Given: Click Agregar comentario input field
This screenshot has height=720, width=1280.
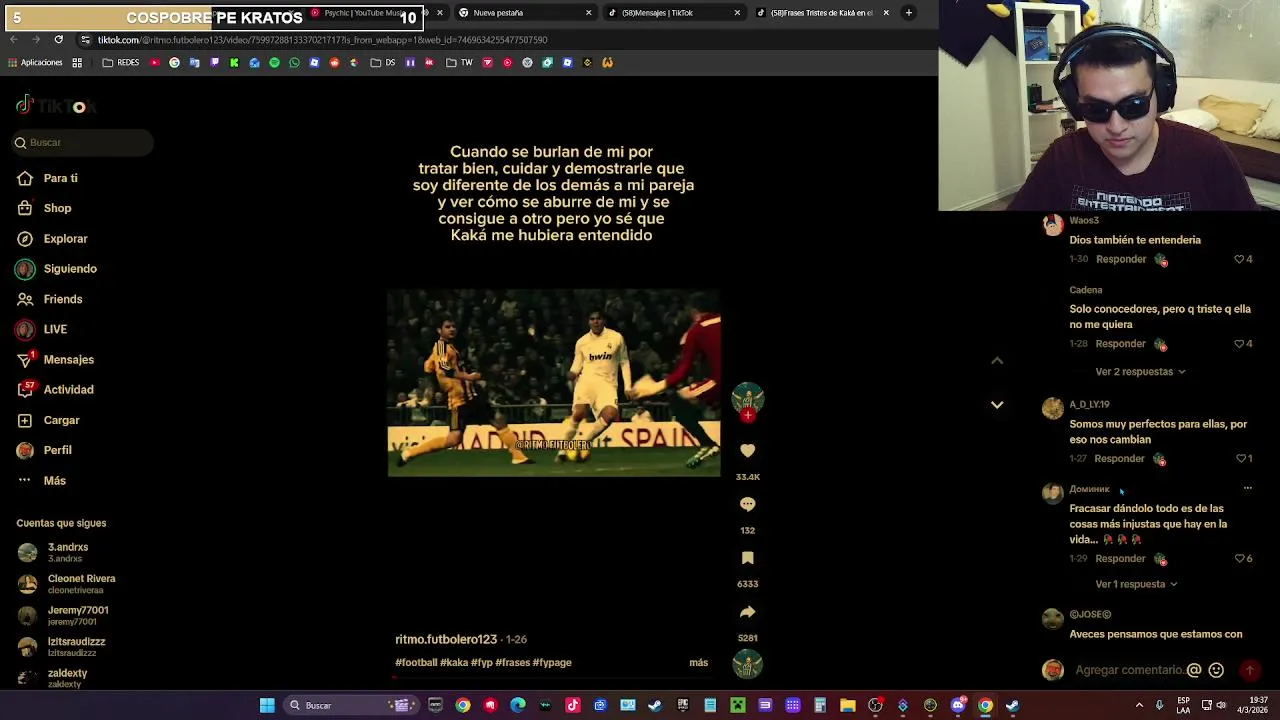Looking at the screenshot, I should (x=1129, y=671).
